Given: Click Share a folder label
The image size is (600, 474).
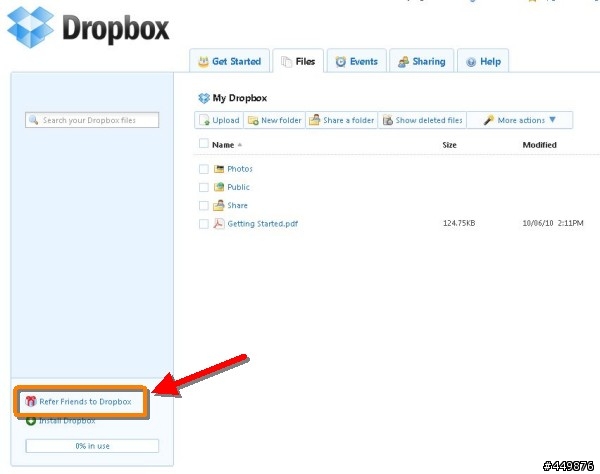Looking at the screenshot, I should coord(349,120).
